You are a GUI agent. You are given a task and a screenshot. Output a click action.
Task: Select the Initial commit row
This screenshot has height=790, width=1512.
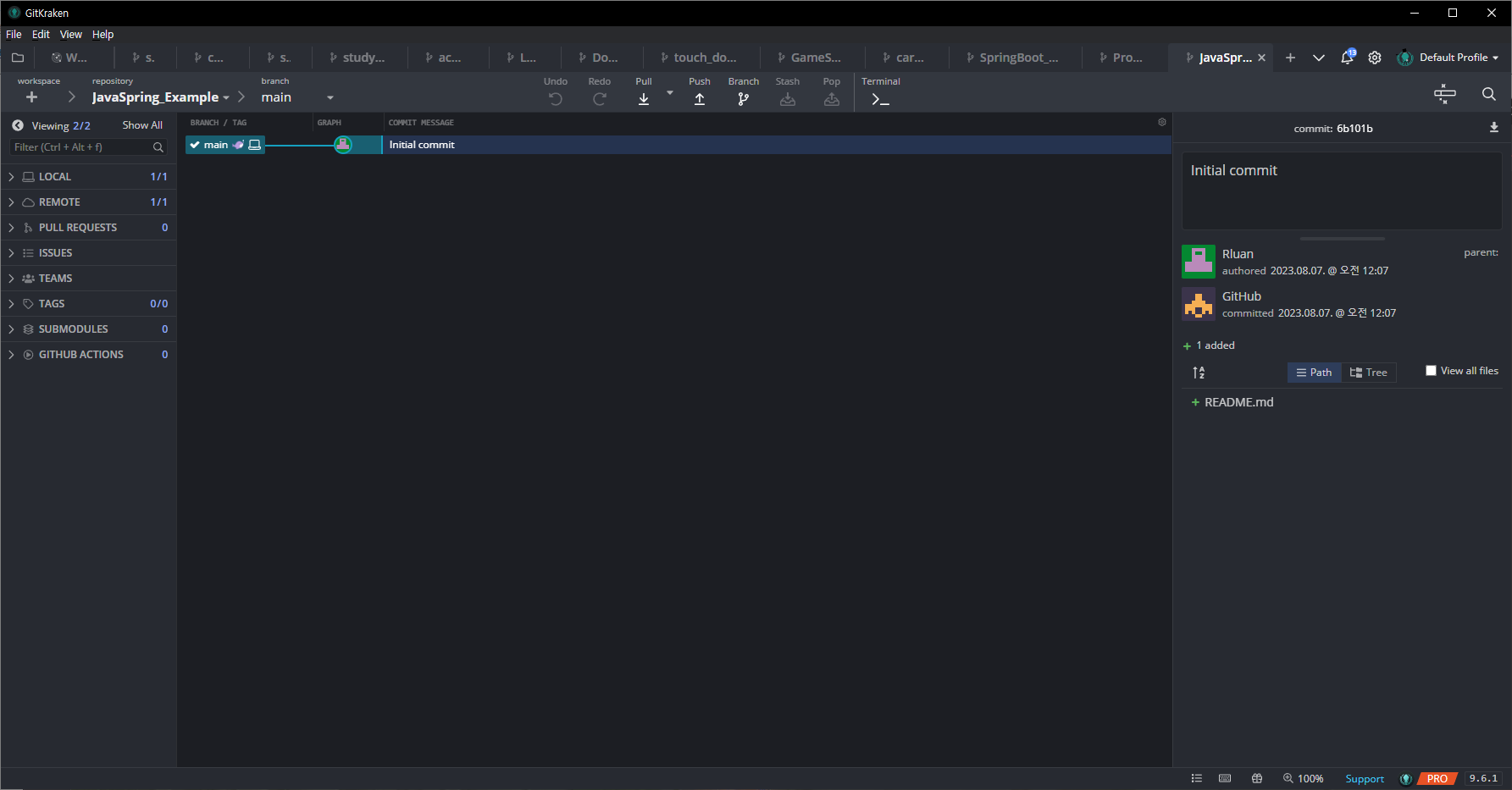click(x=678, y=145)
